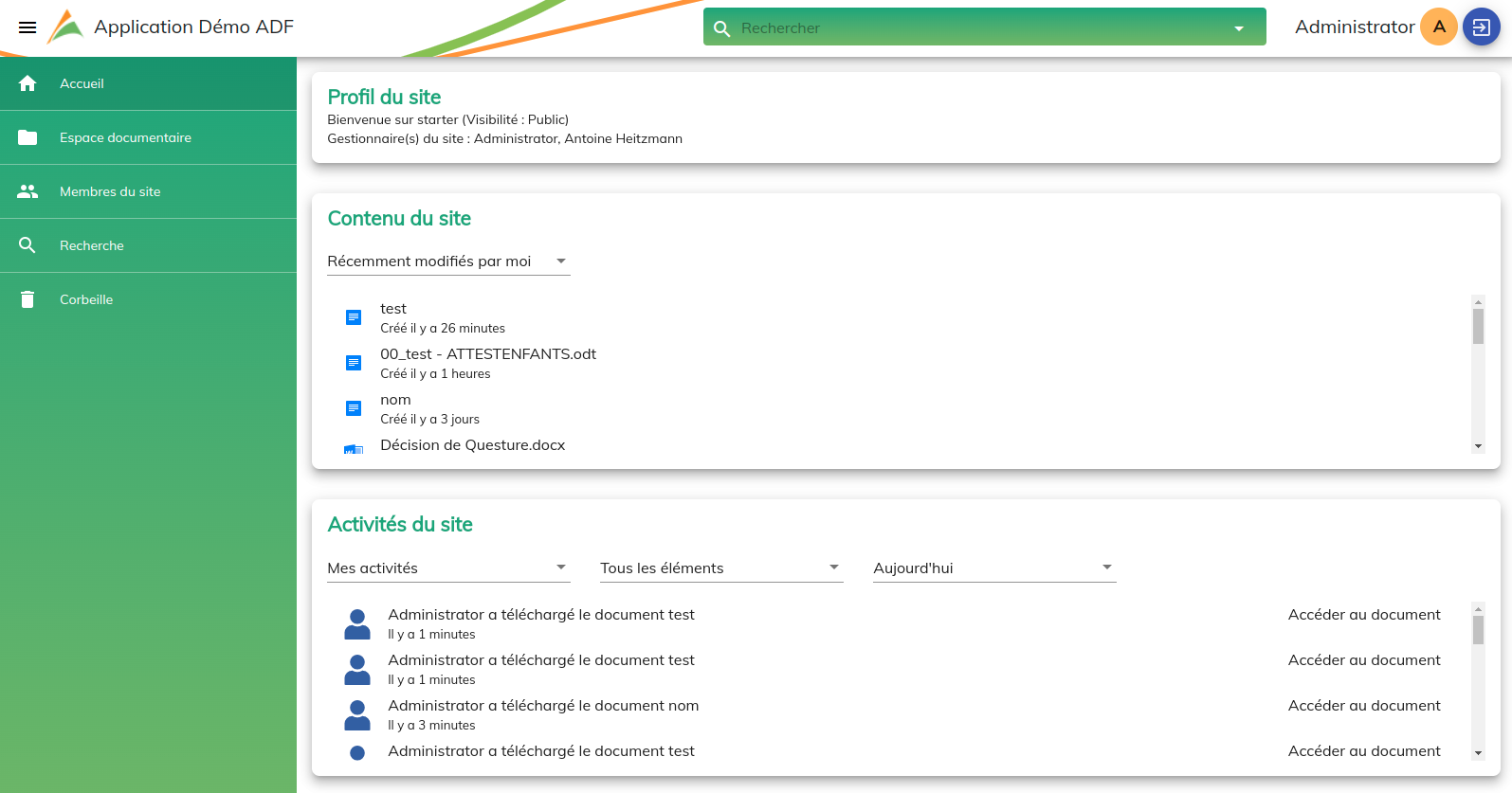Go to Accueil in sidebar
The width and height of the screenshot is (1512, 793).
tap(148, 83)
